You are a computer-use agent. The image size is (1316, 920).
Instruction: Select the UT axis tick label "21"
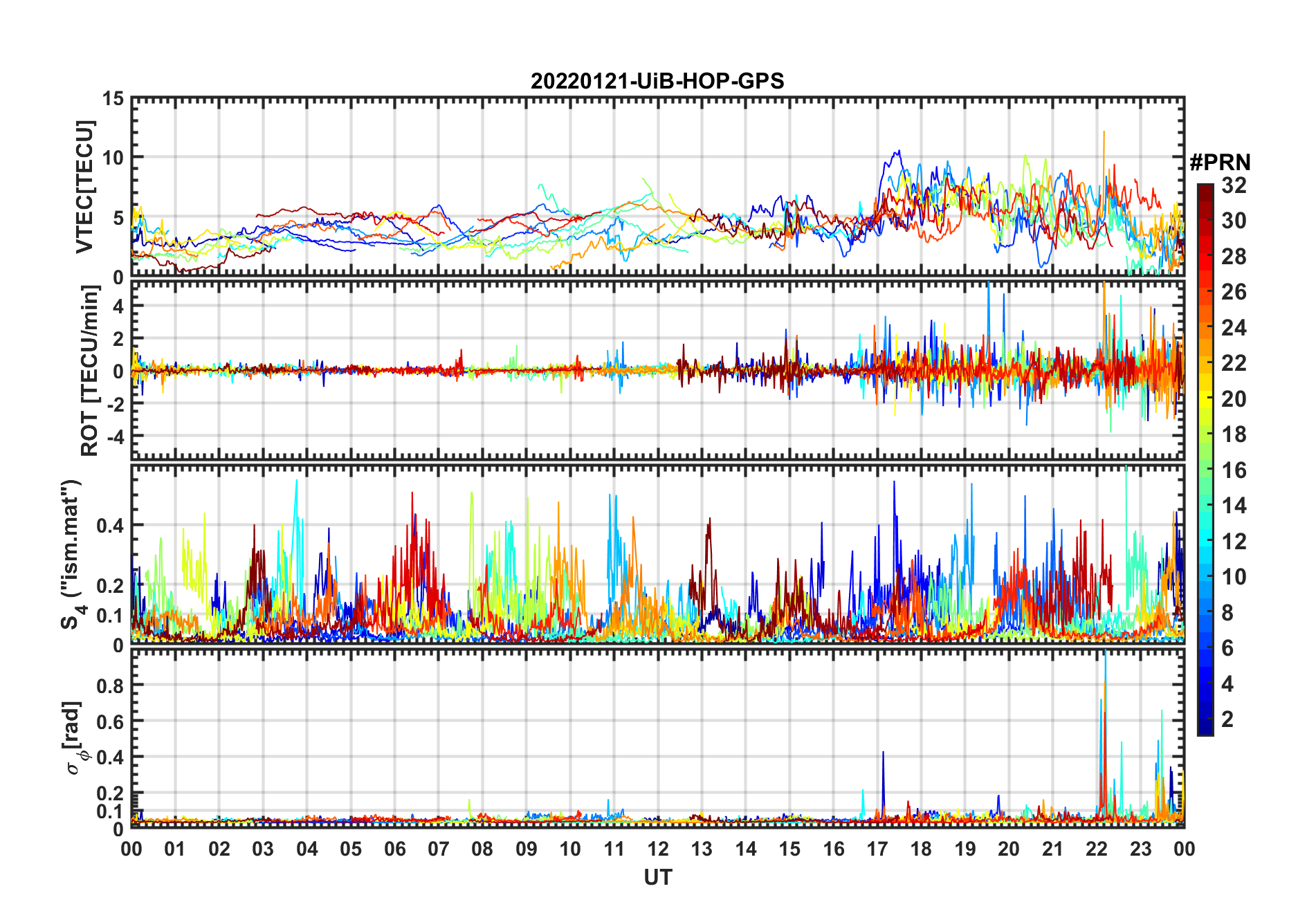pyautogui.click(x=1053, y=849)
